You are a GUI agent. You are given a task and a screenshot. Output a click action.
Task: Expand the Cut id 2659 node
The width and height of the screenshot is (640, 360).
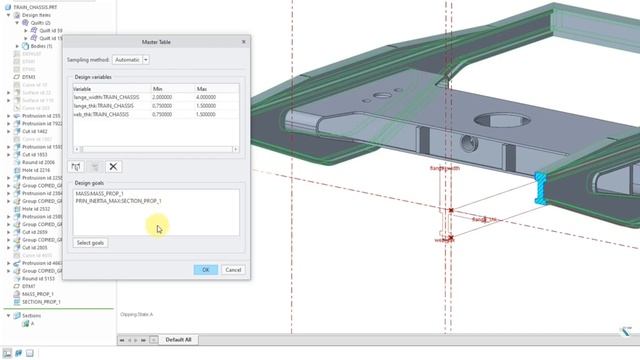coord(9,232)
